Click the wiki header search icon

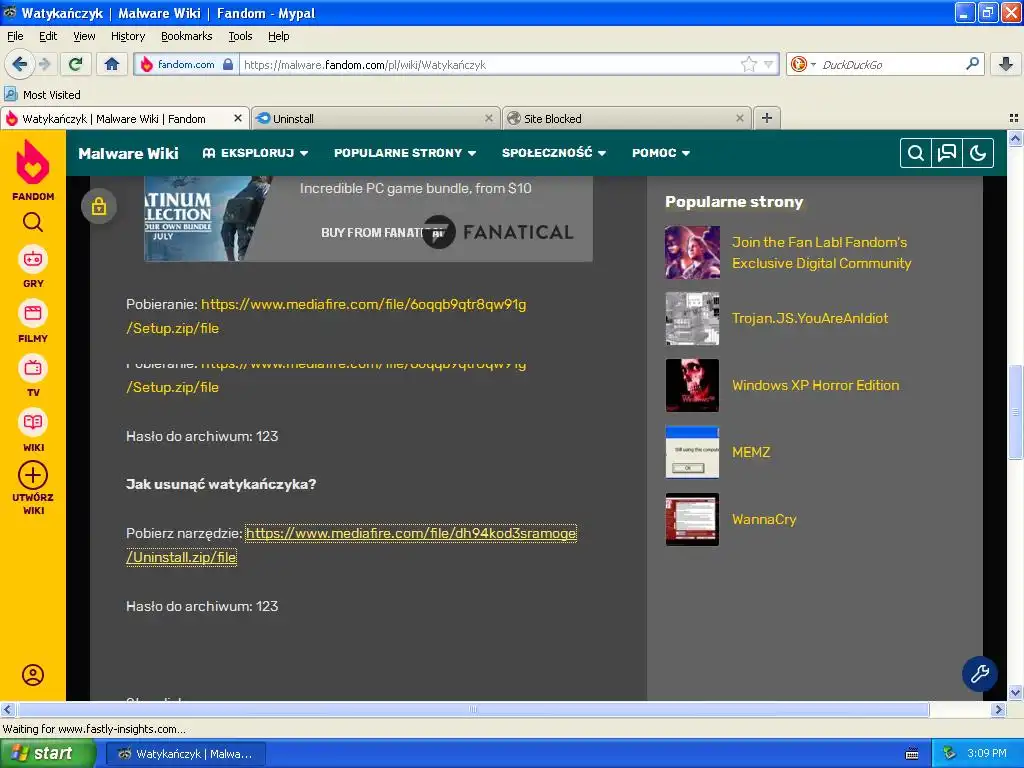click(x=916, y=153)
